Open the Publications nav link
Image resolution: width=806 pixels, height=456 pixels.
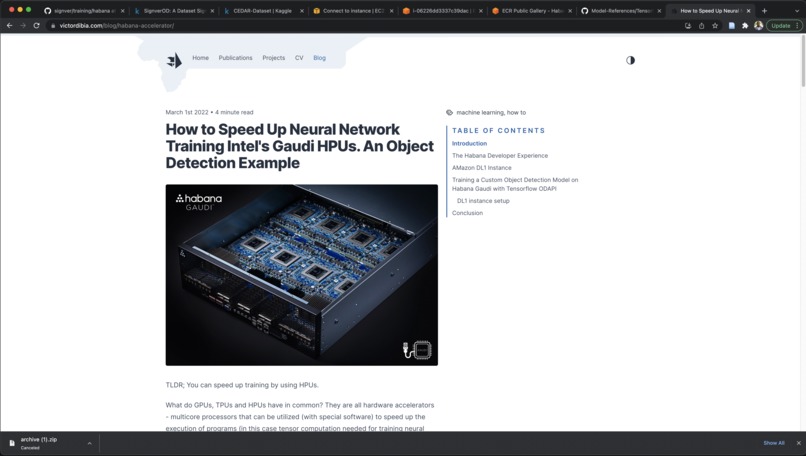pyautogui.click(x=235, y=58)
